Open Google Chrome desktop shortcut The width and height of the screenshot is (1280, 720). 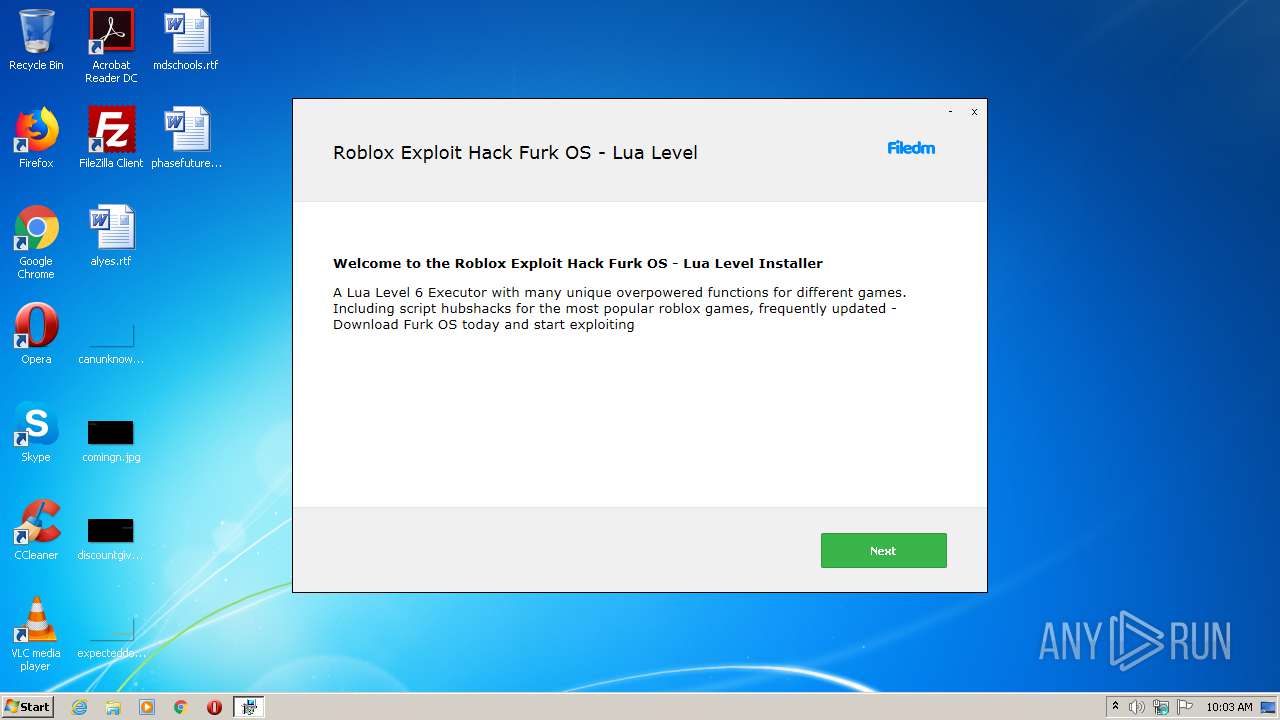36,242
